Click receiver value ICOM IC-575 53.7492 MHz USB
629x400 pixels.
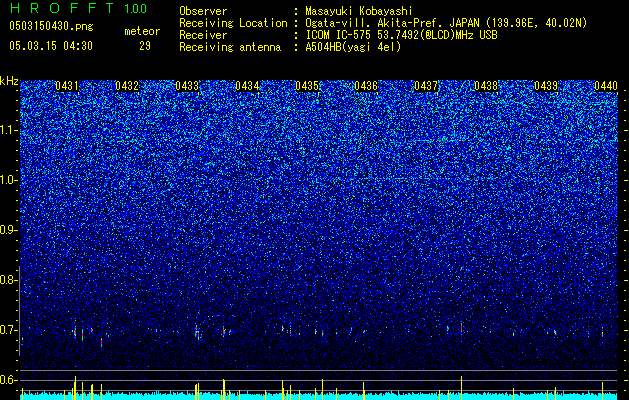click(401, 35)
